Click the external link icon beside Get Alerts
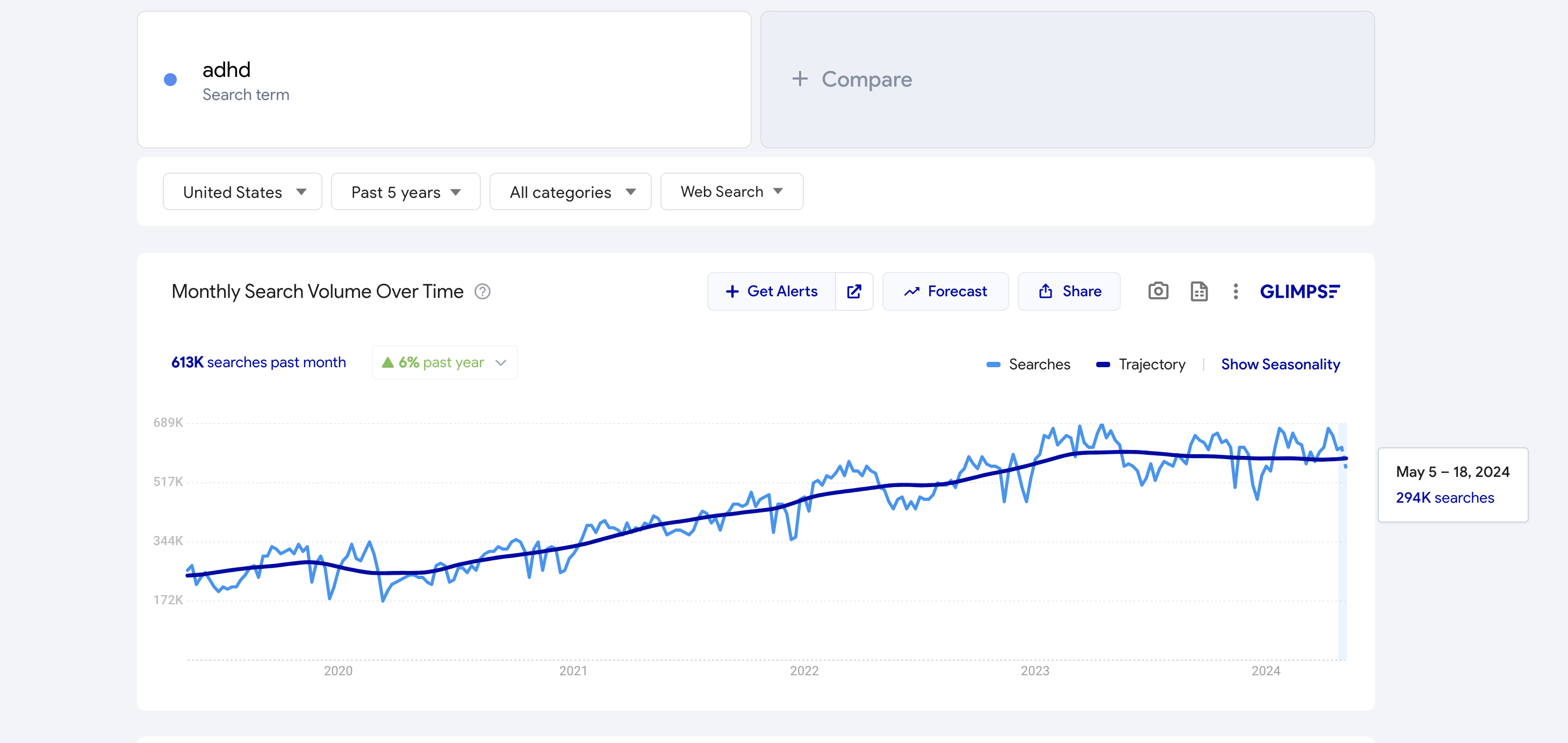 [854, 291]
